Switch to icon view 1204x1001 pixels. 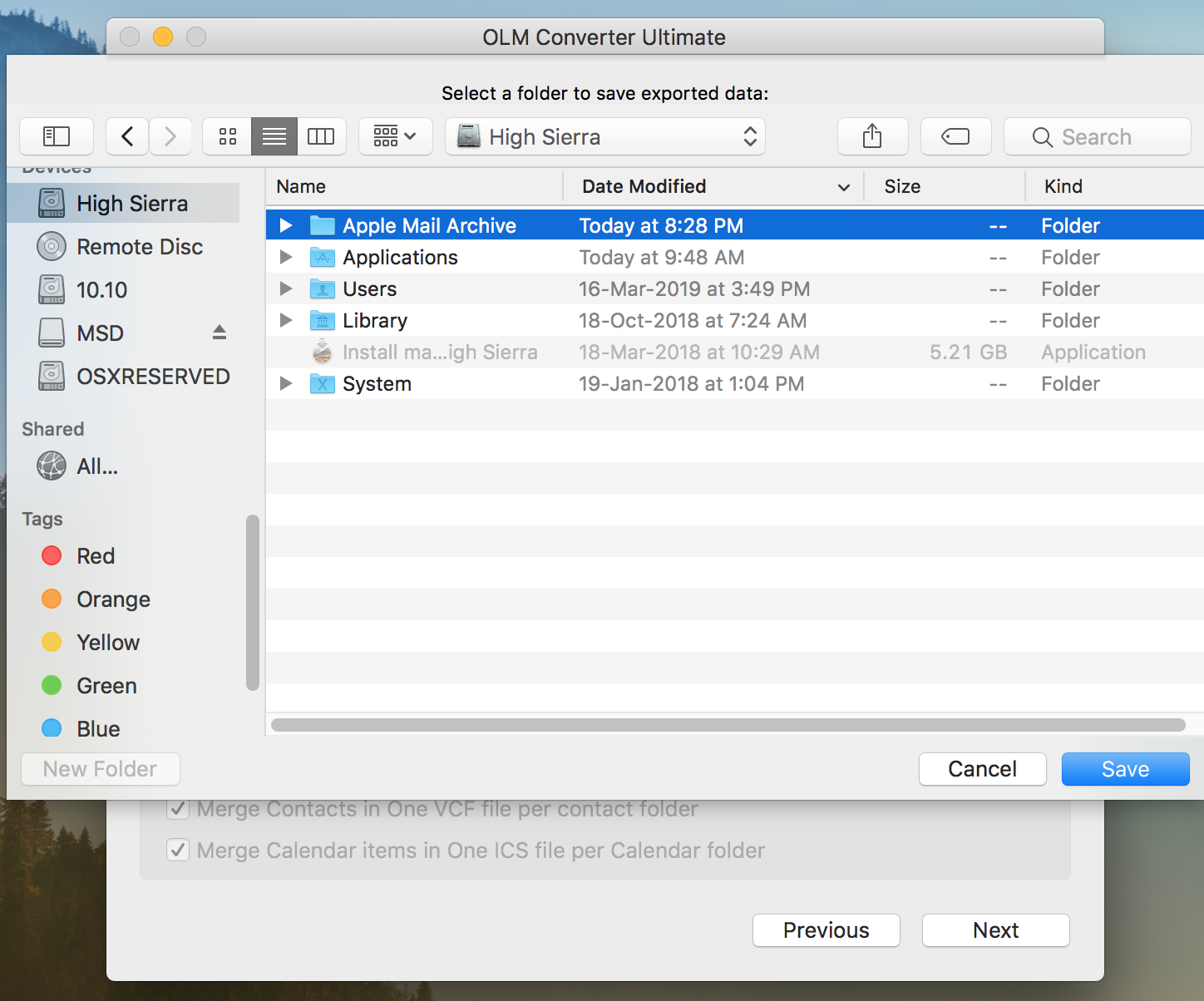(227, 136)
